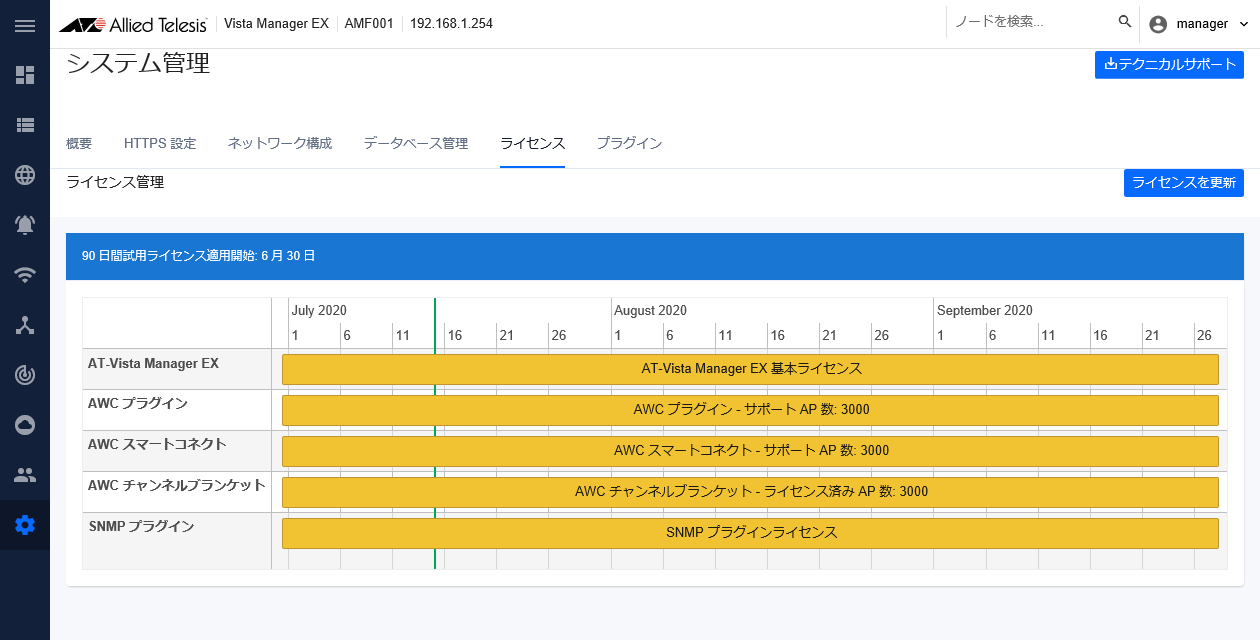Click the green current-date marker line
1260x640 pixels.
click(x=435, y=433)
